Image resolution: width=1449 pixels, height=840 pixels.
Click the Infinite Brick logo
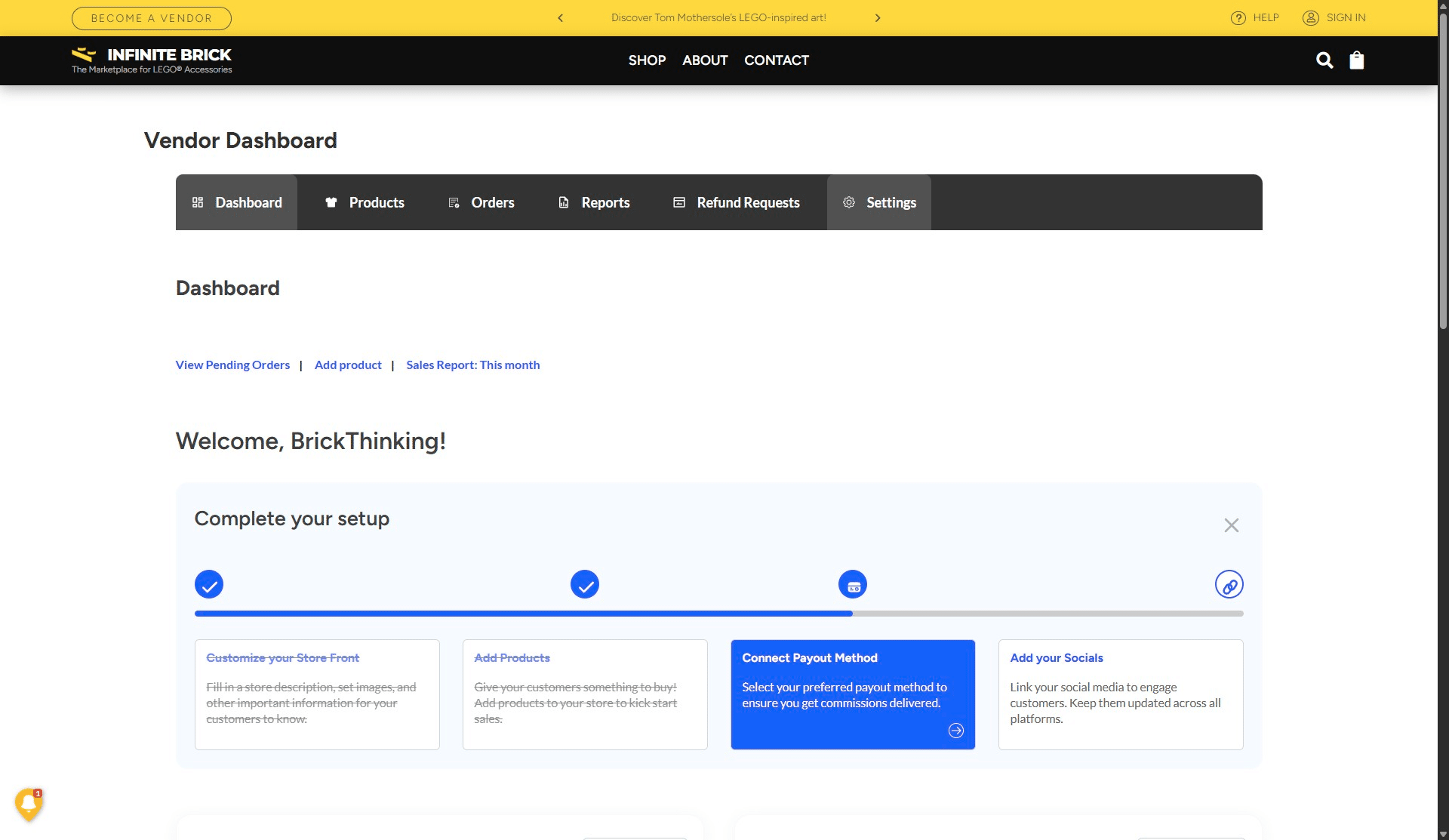click(152, 60)
